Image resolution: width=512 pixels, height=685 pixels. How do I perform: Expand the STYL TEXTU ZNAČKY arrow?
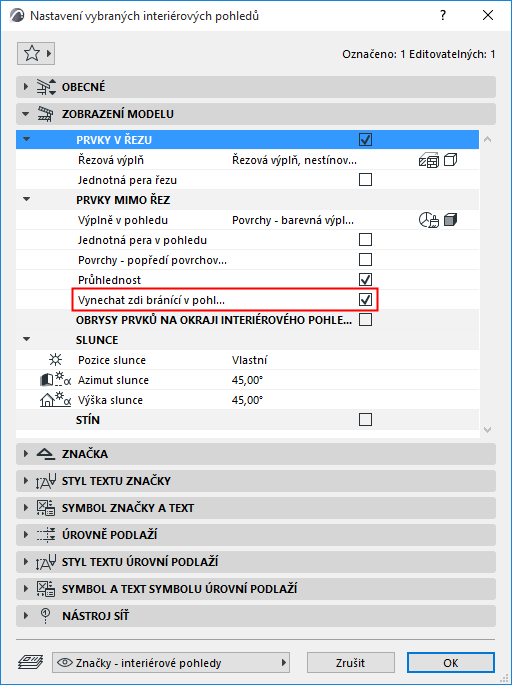point(25,481)
